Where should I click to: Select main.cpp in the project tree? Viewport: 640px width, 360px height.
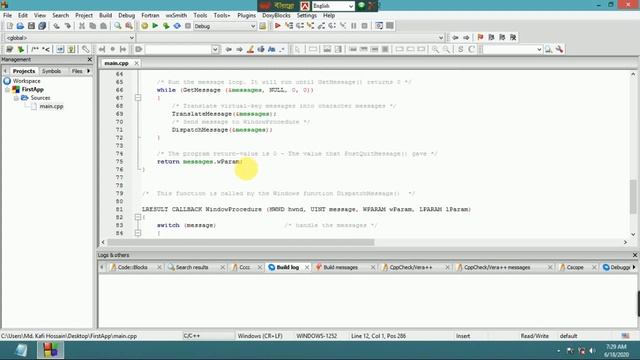coord(51,106)
